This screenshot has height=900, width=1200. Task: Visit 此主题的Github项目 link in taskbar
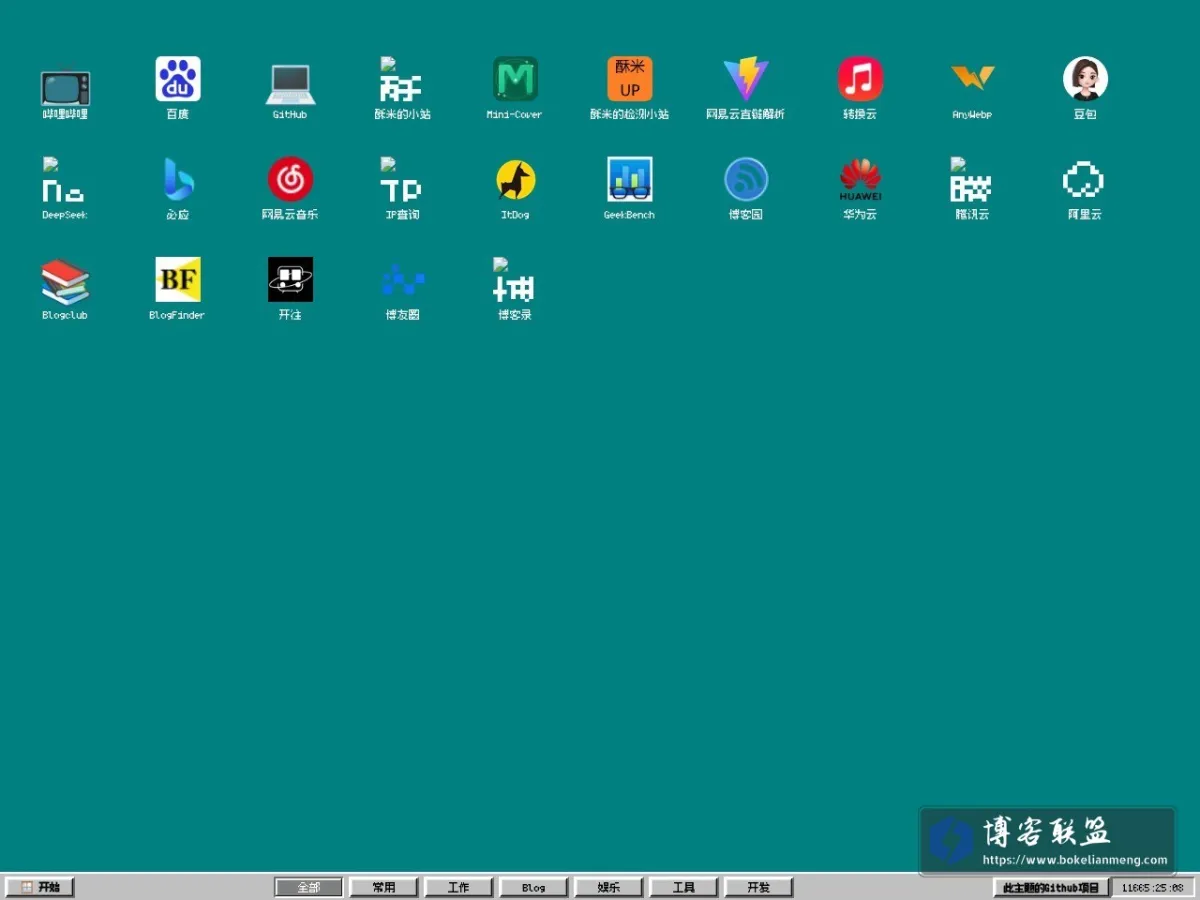(x=1051, y=887)
